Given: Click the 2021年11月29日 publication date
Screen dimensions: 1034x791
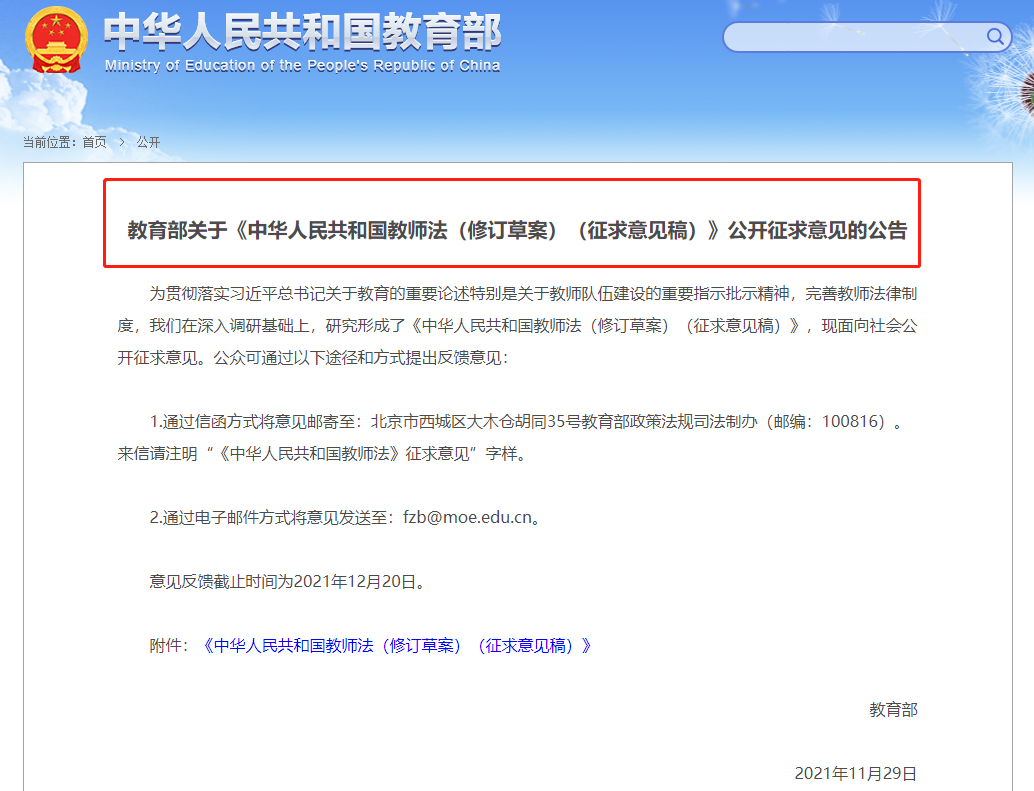Looking at the screenshot, I should tap(855, 773).
